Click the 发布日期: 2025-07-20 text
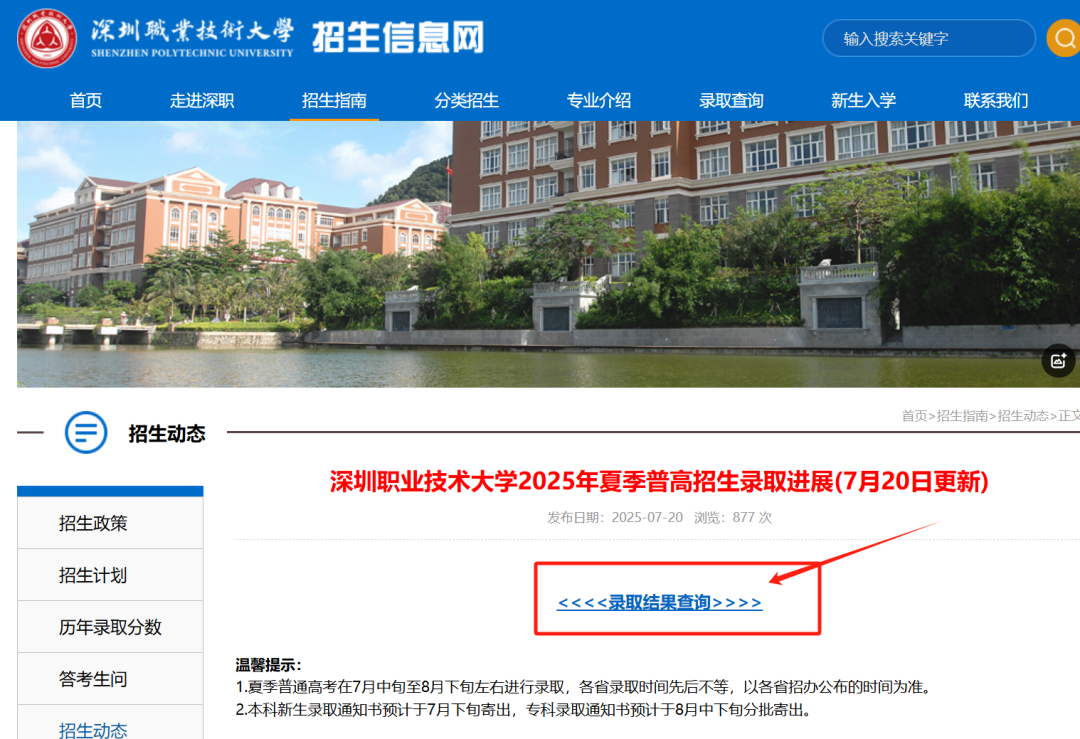The height and width of the screenshot is (739, 1080). tap(615, 517)
